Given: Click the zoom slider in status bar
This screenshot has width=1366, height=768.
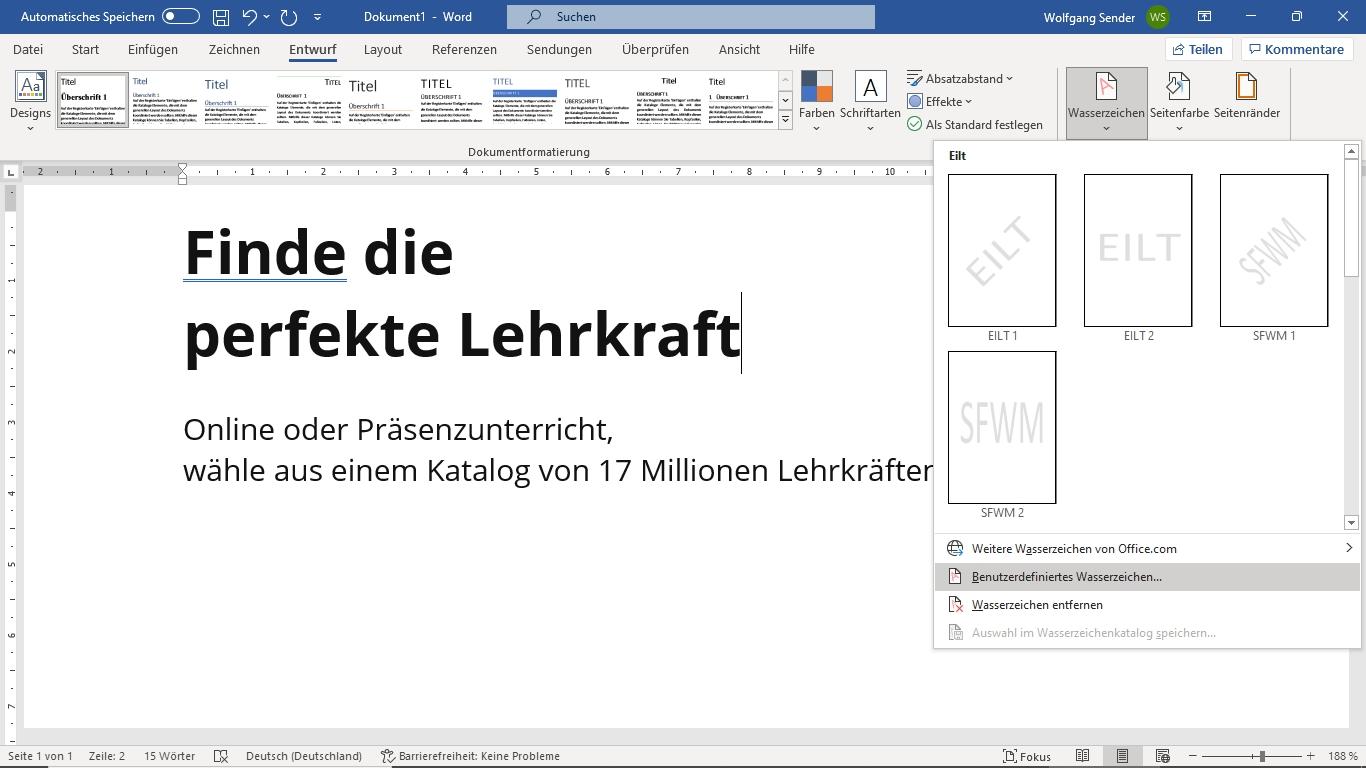Looking at the screenshot, I should pos(1262,756).
